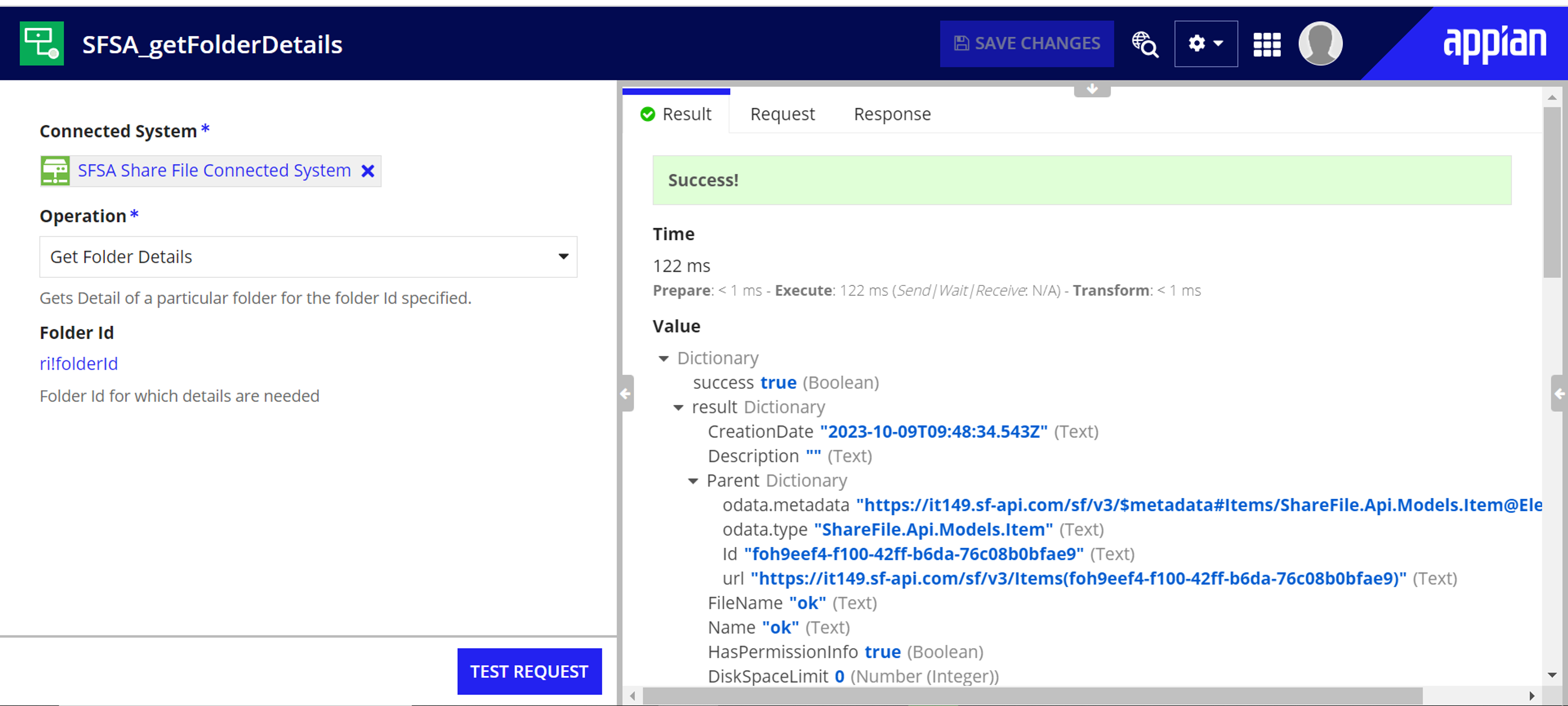This screenshot has width=1568, height=706.
Task: Click the SFSA_getFolderDetails title
Action: click(212, 45)
